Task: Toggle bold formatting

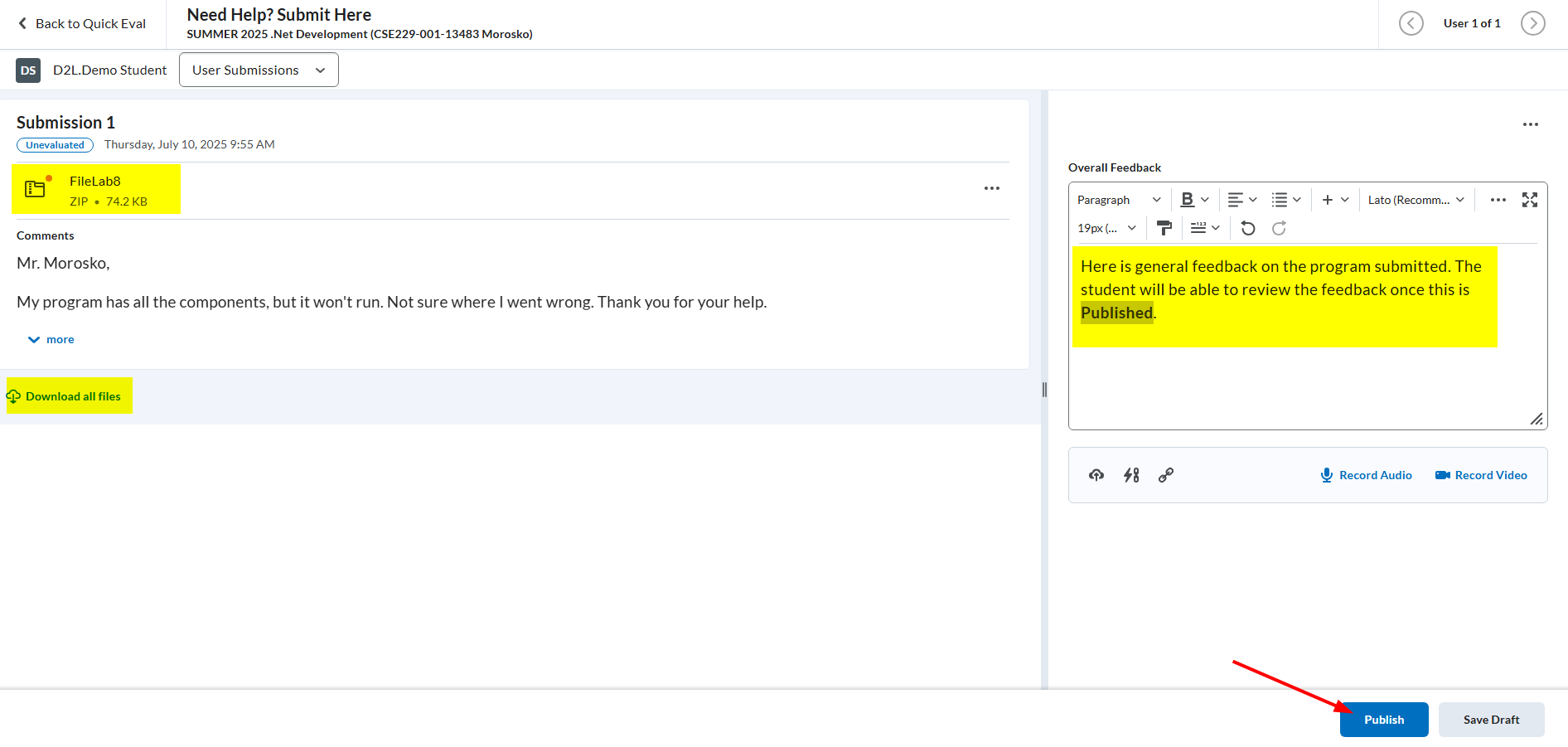Action: pyautogui.click(x=1187, y=200)
